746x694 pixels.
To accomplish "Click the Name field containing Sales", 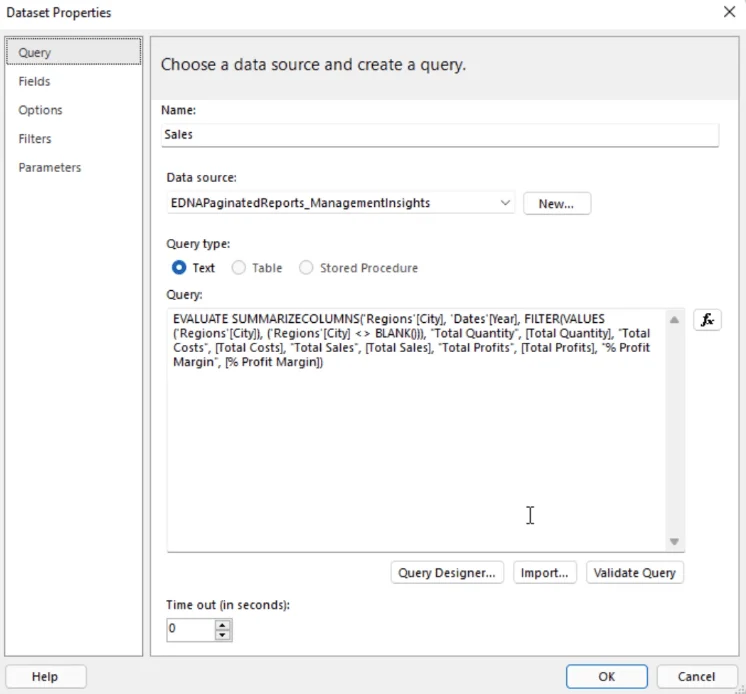I will (440, 135).
